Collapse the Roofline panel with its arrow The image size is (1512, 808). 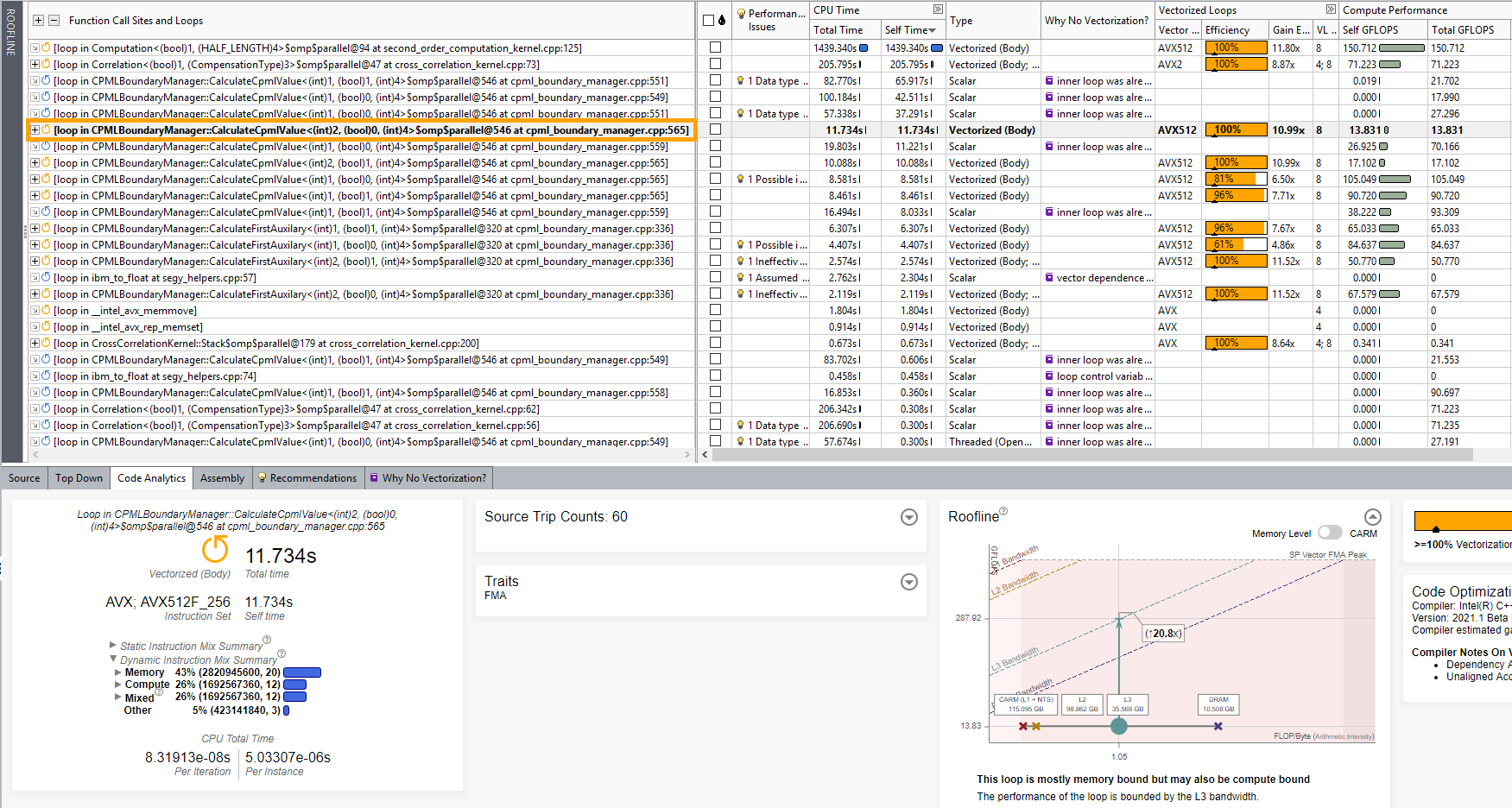point(1372,517)
